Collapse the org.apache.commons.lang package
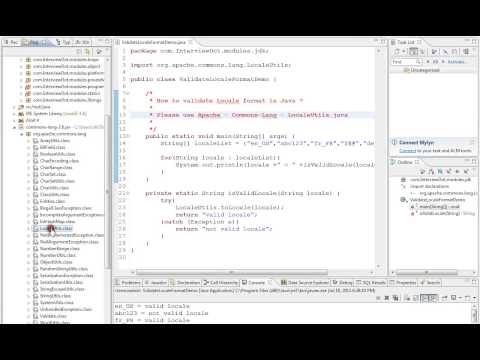This screenshot has height=360, width=480. pos(21,134)
